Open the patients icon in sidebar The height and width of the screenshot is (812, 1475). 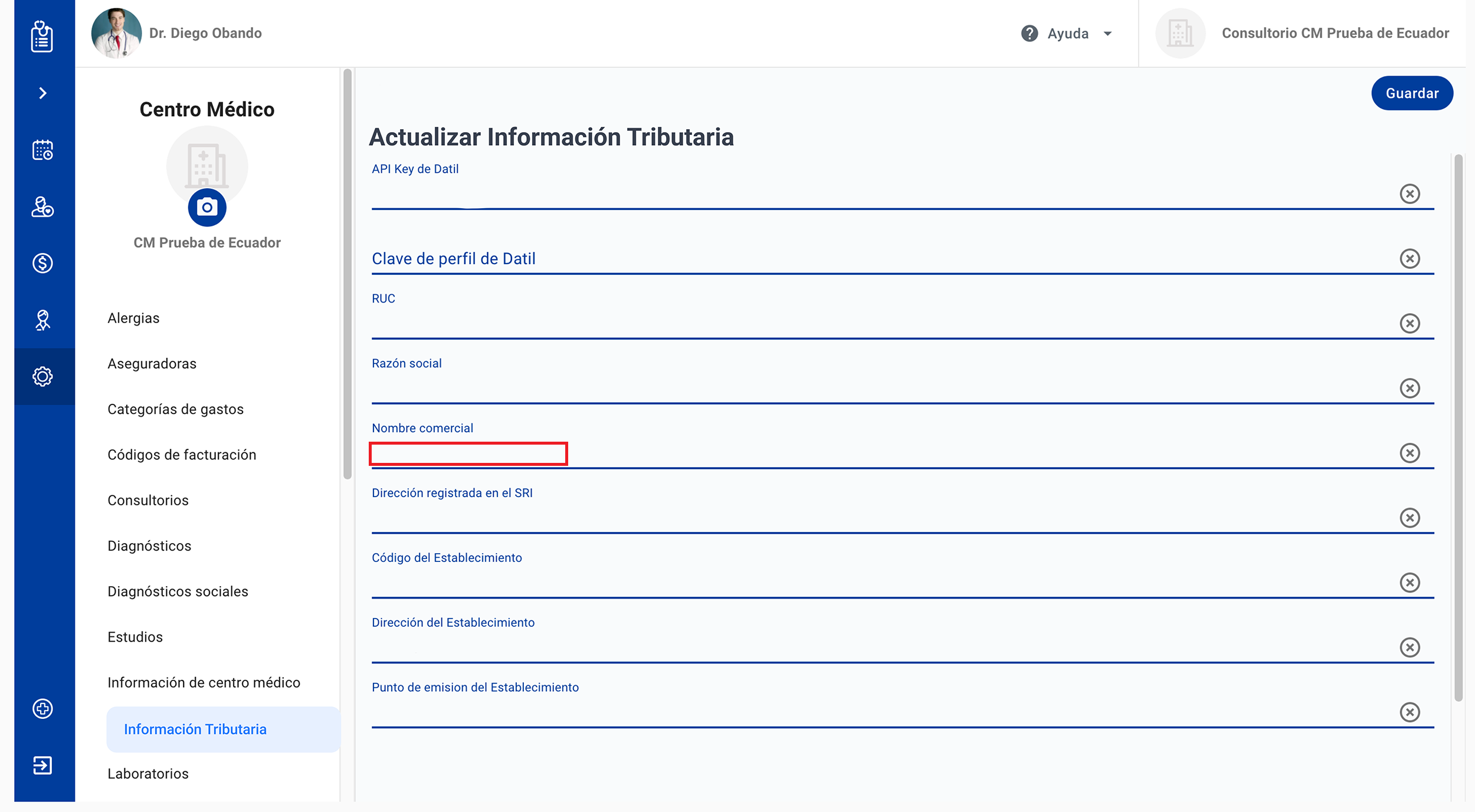(x=42, y=207)
